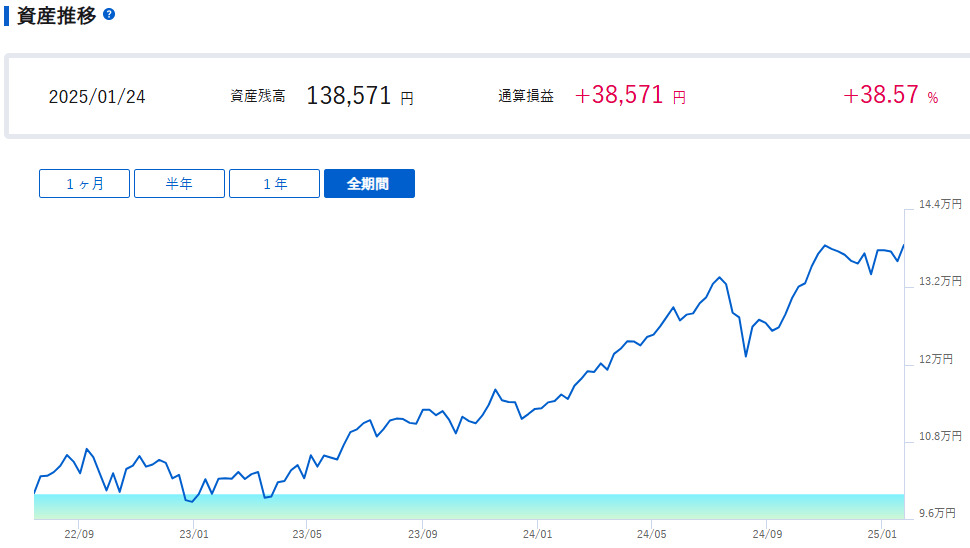Click the 資産推移 section heading
This screenshot has height=548, width=970.
(x=57, y=16)
